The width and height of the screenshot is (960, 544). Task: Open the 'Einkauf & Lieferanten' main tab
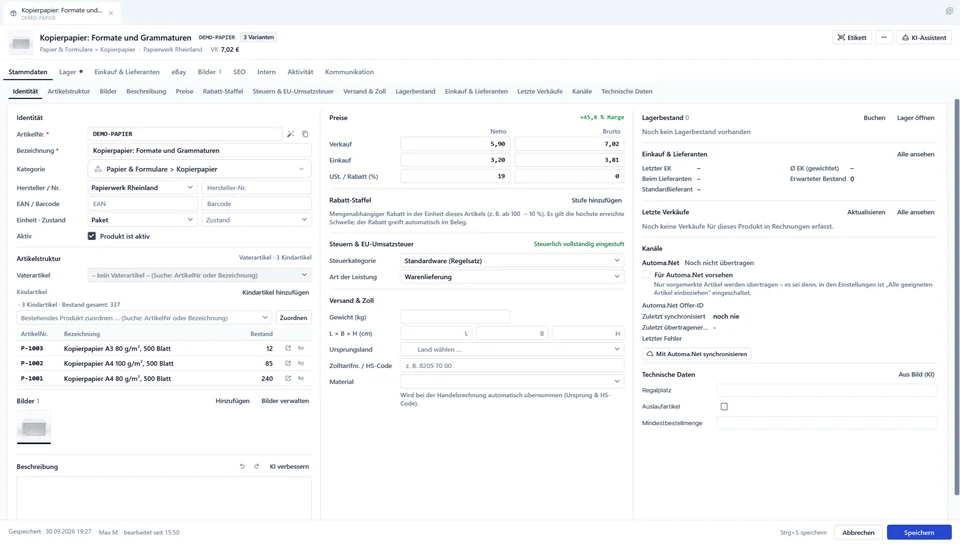coord(127,72)
